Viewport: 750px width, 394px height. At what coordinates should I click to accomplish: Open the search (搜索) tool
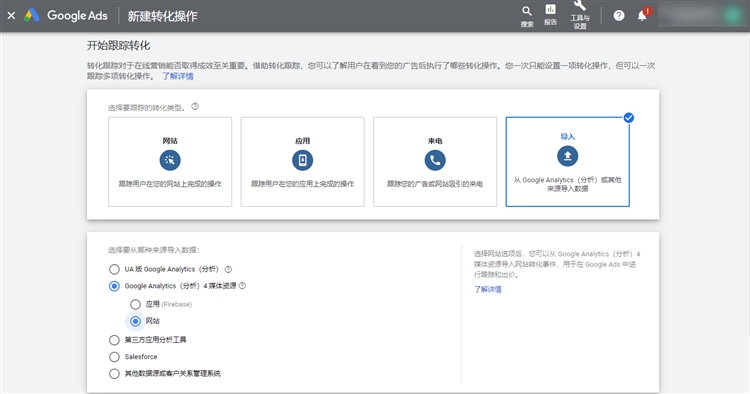(x=527, y=16)
